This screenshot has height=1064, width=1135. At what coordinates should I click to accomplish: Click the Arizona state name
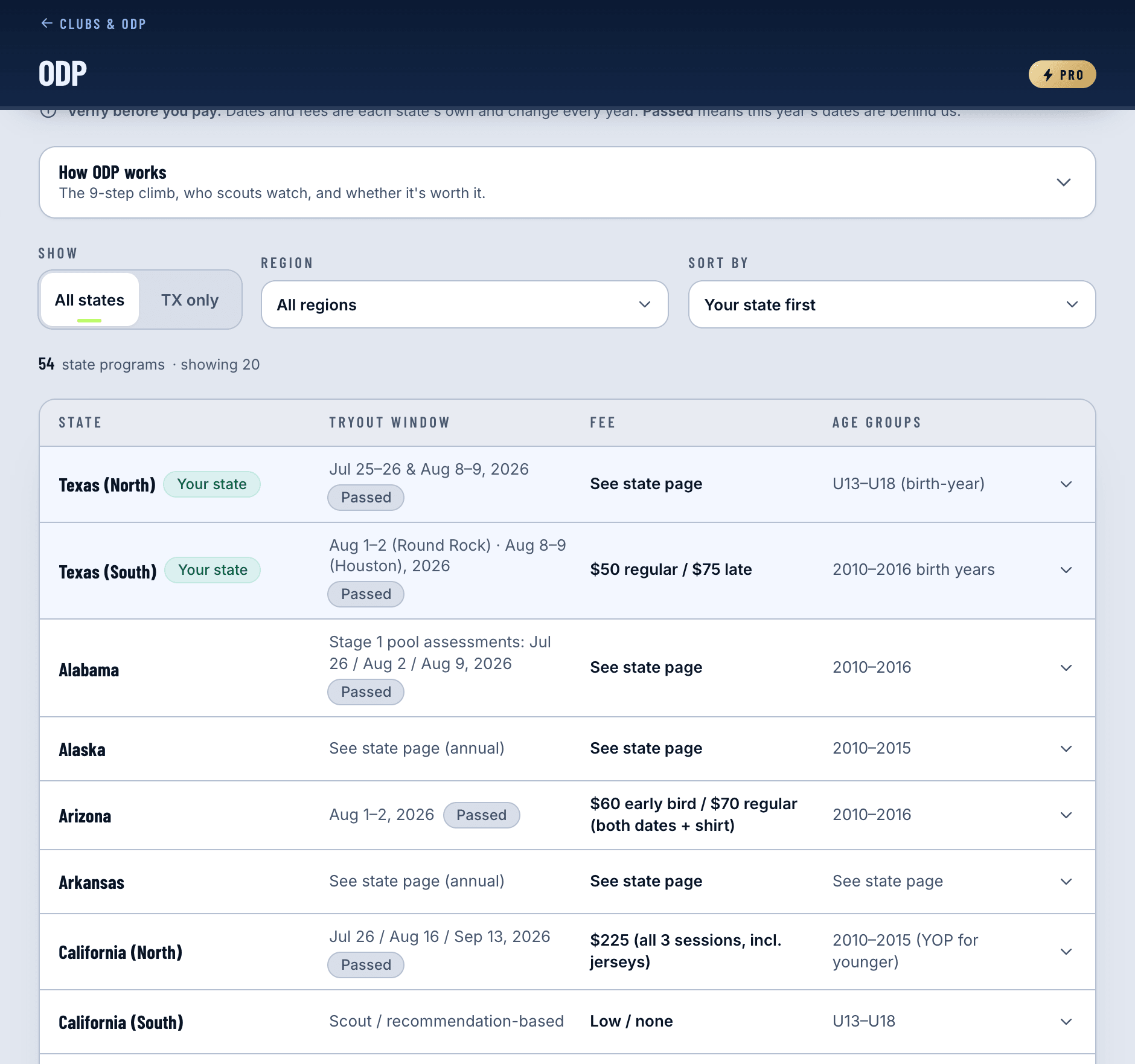[x=85, y=816]
